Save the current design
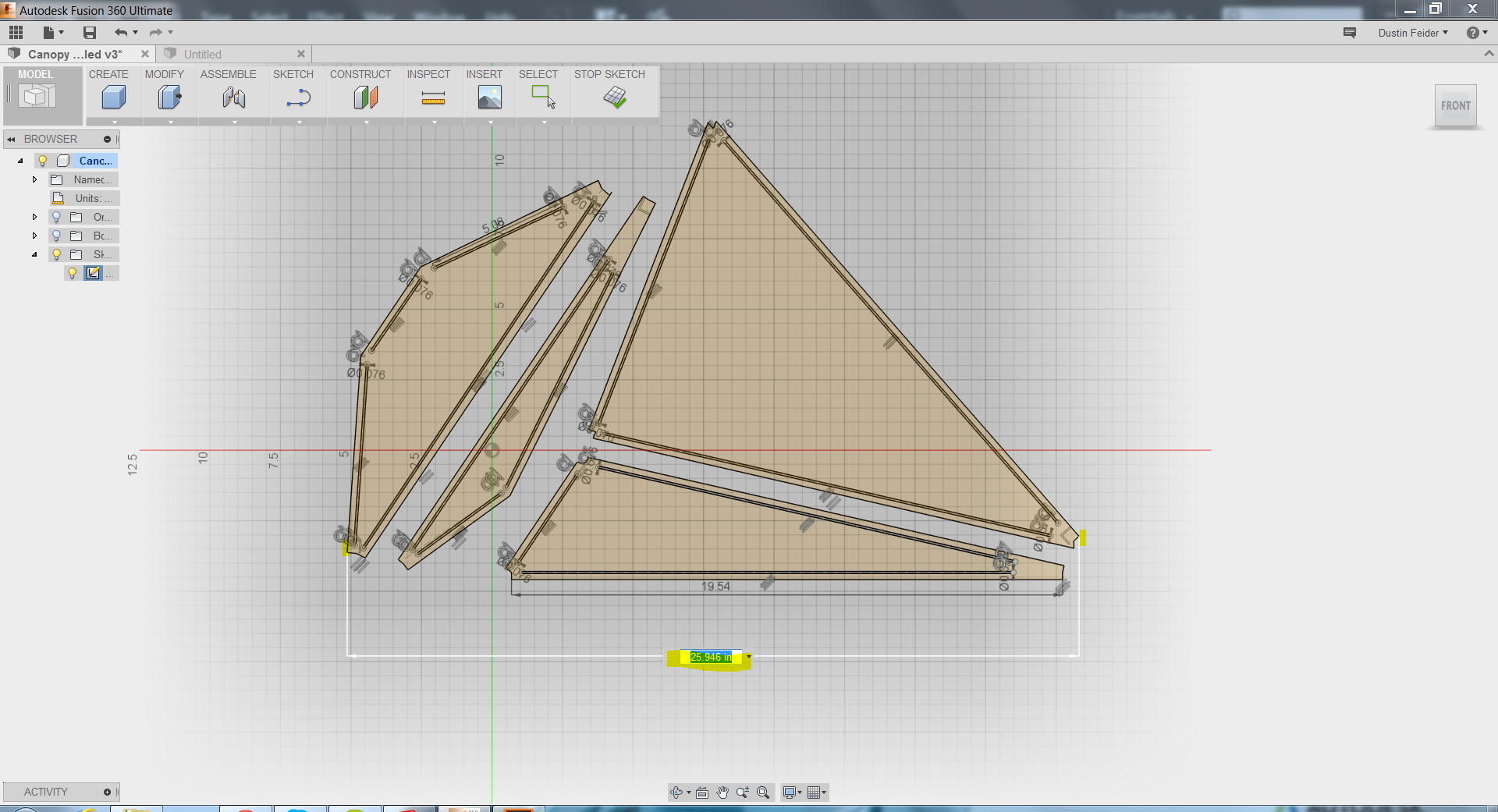Viewport: 1498px width, 812px height. coord(90,32)
